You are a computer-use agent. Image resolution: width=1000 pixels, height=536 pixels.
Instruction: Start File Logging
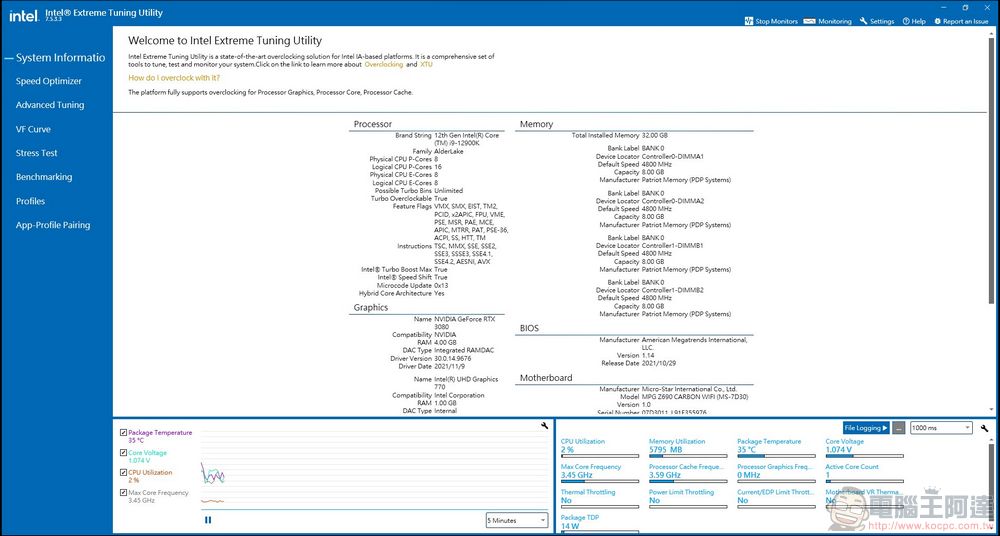click(865, 428)
